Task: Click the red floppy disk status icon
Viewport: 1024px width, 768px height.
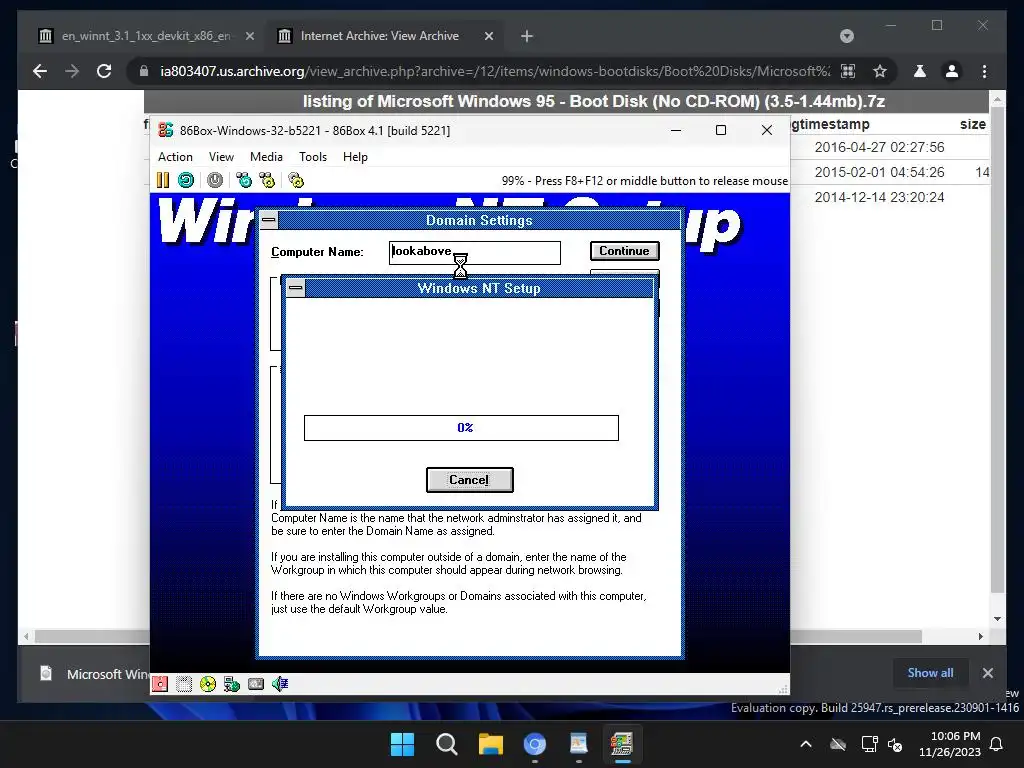Action: (x=160, y=684)
